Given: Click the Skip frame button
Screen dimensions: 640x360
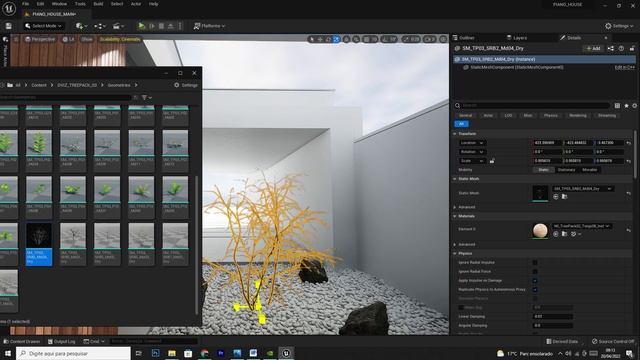Looking at the screenshot, I should pyautogui.click(x=152, y=26).
